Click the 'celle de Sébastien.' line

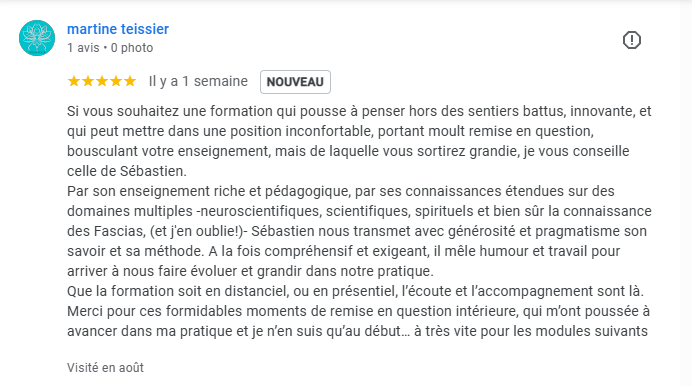(127, 171)
